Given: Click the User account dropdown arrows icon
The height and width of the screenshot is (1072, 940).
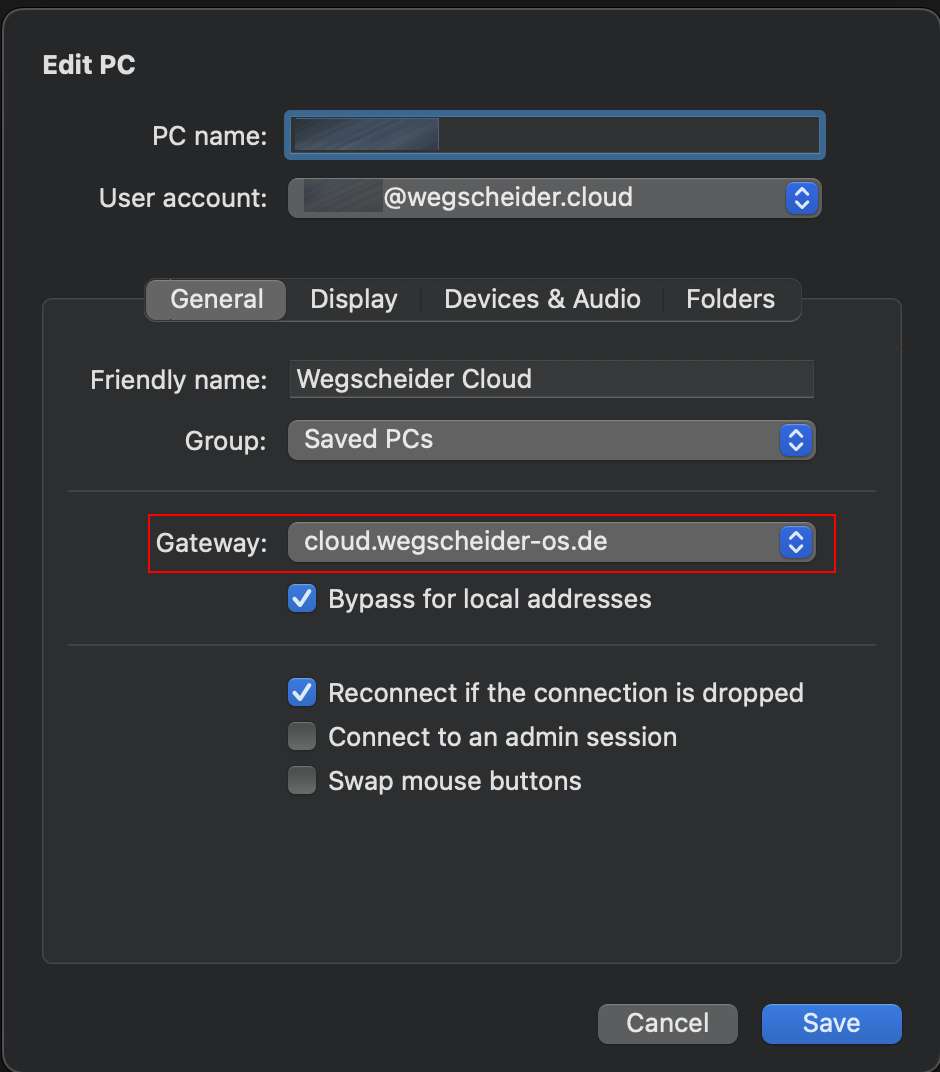Looking at the screenshot, I should [x=802, y=198].
